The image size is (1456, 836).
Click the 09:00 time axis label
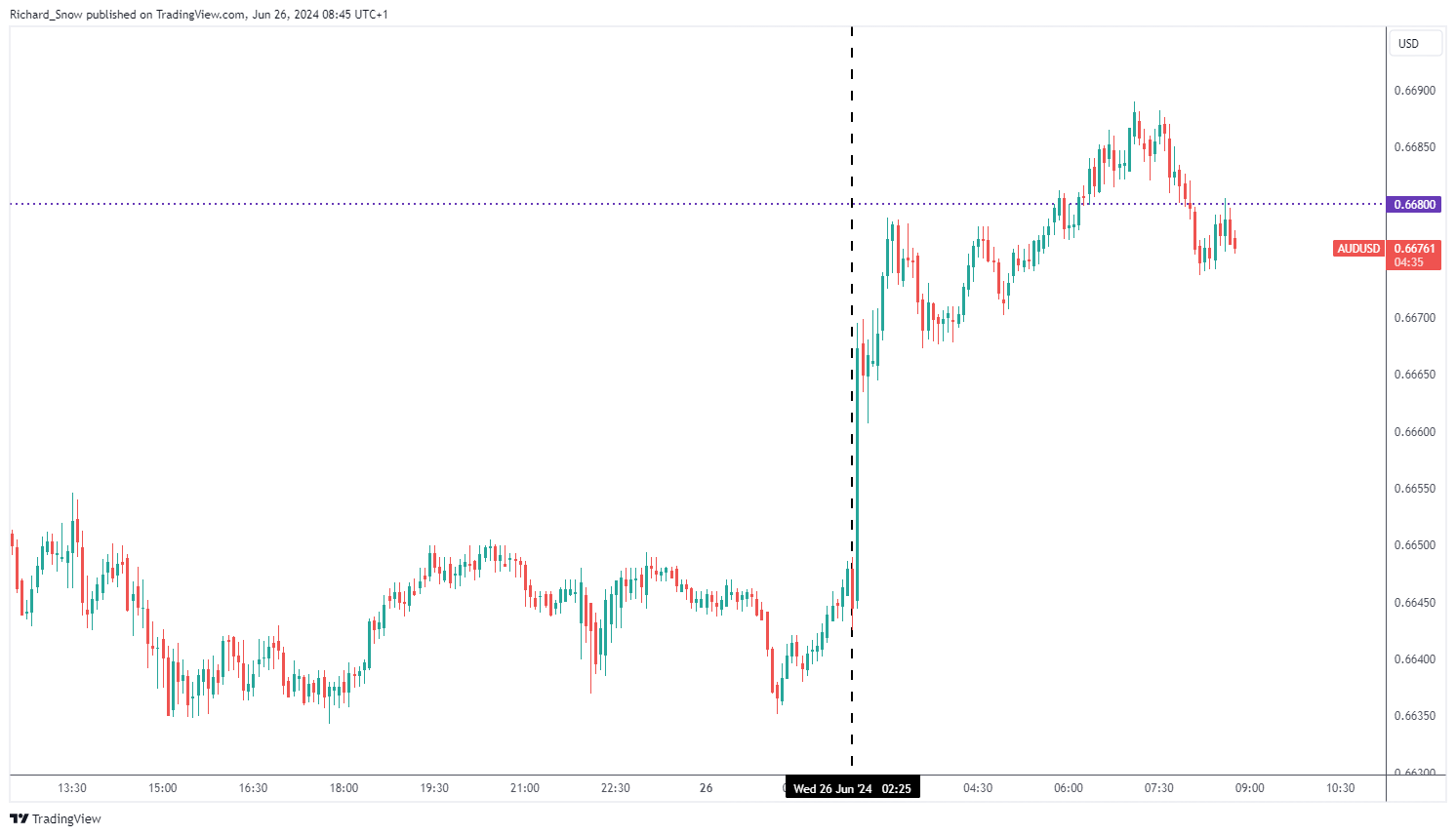pos(1250,788)
